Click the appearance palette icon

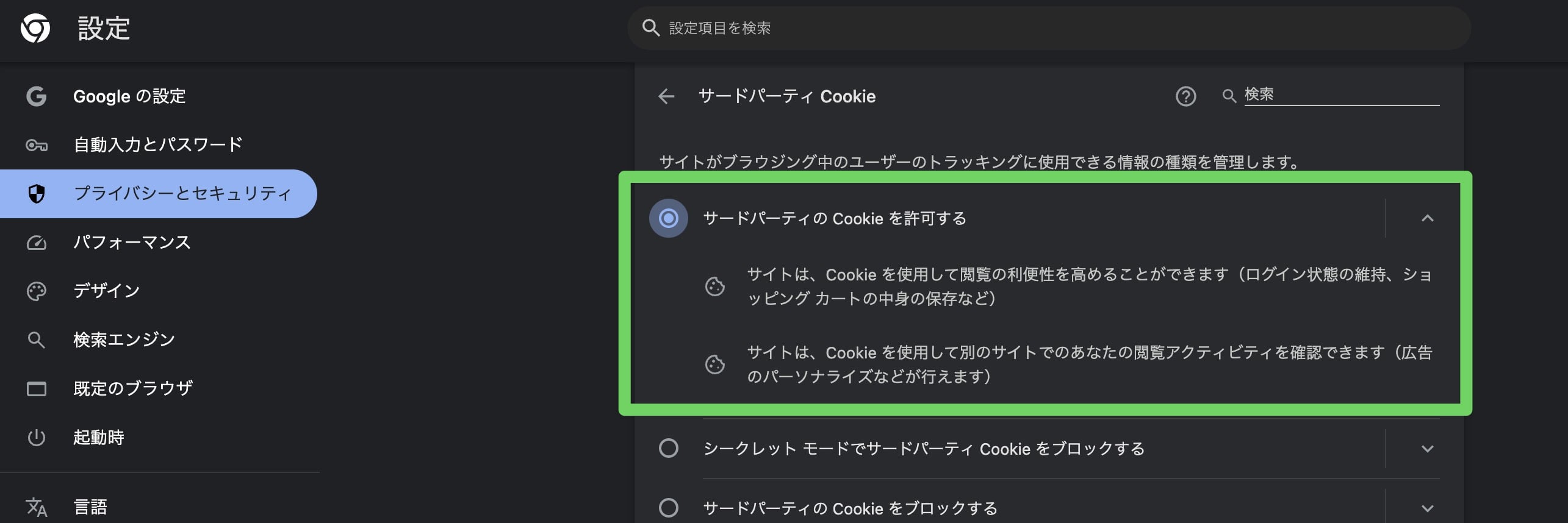[x=37, y=291]
